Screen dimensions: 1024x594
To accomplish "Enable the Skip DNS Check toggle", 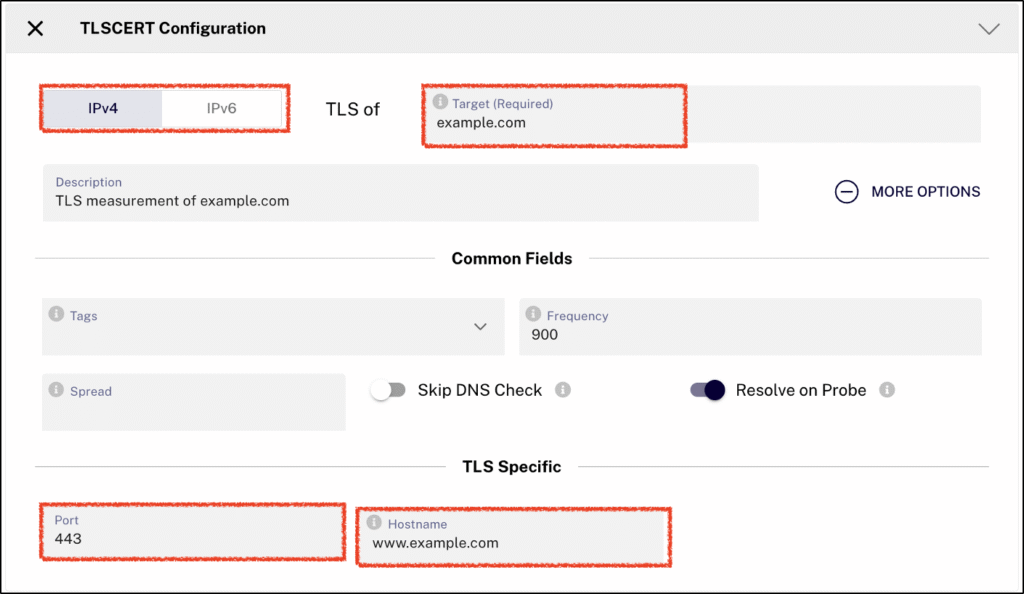I will pyautogui.click(x=389, y=391).
